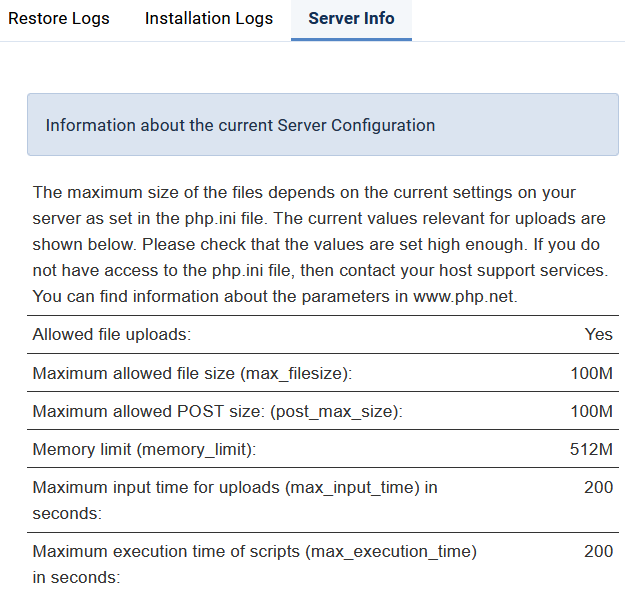Open the Installation Logs tab
The image size is (625, 591).
tap(208, 19)
